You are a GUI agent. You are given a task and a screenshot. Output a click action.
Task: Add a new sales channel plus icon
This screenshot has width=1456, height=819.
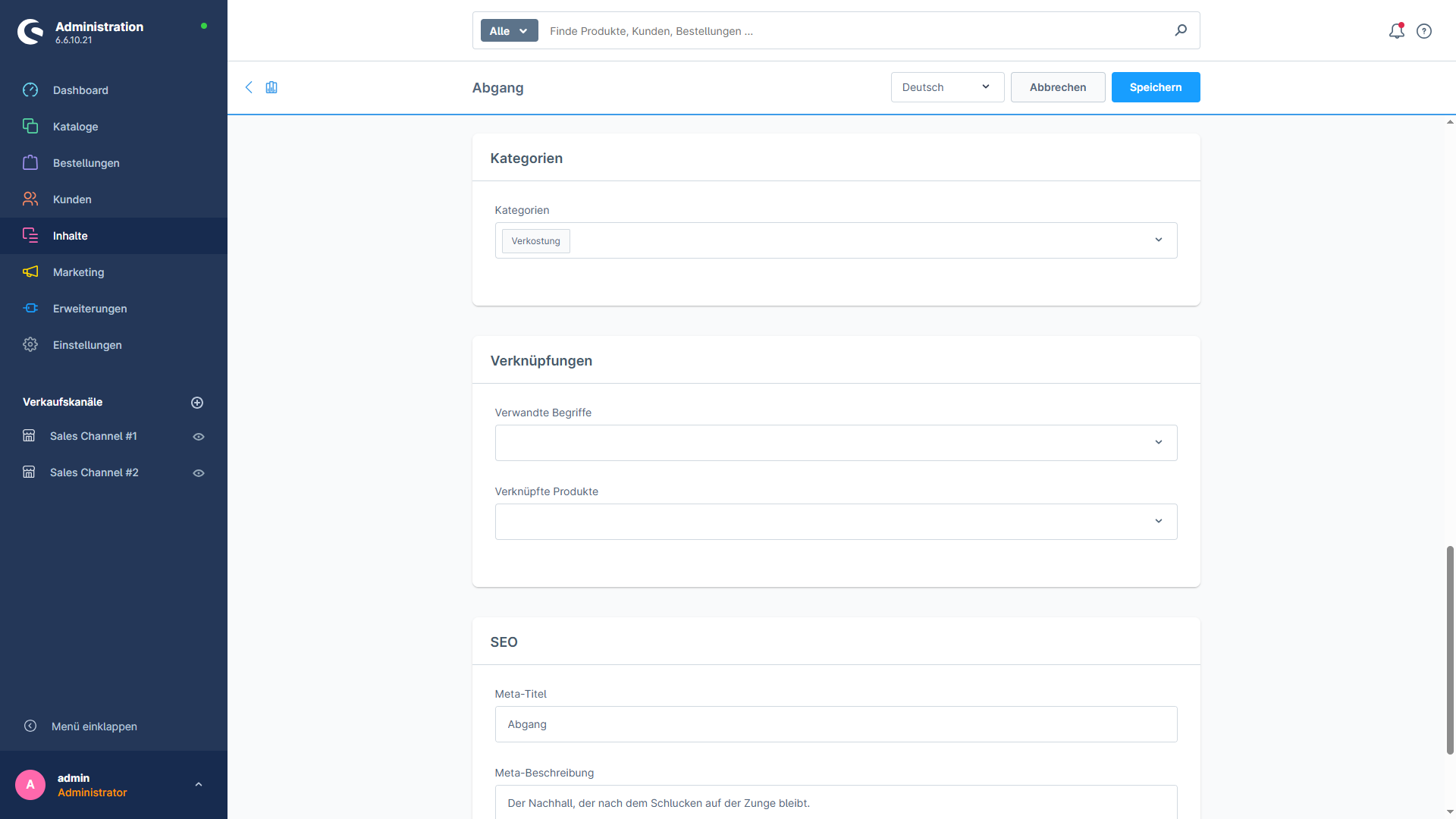(x=197, y=403)
